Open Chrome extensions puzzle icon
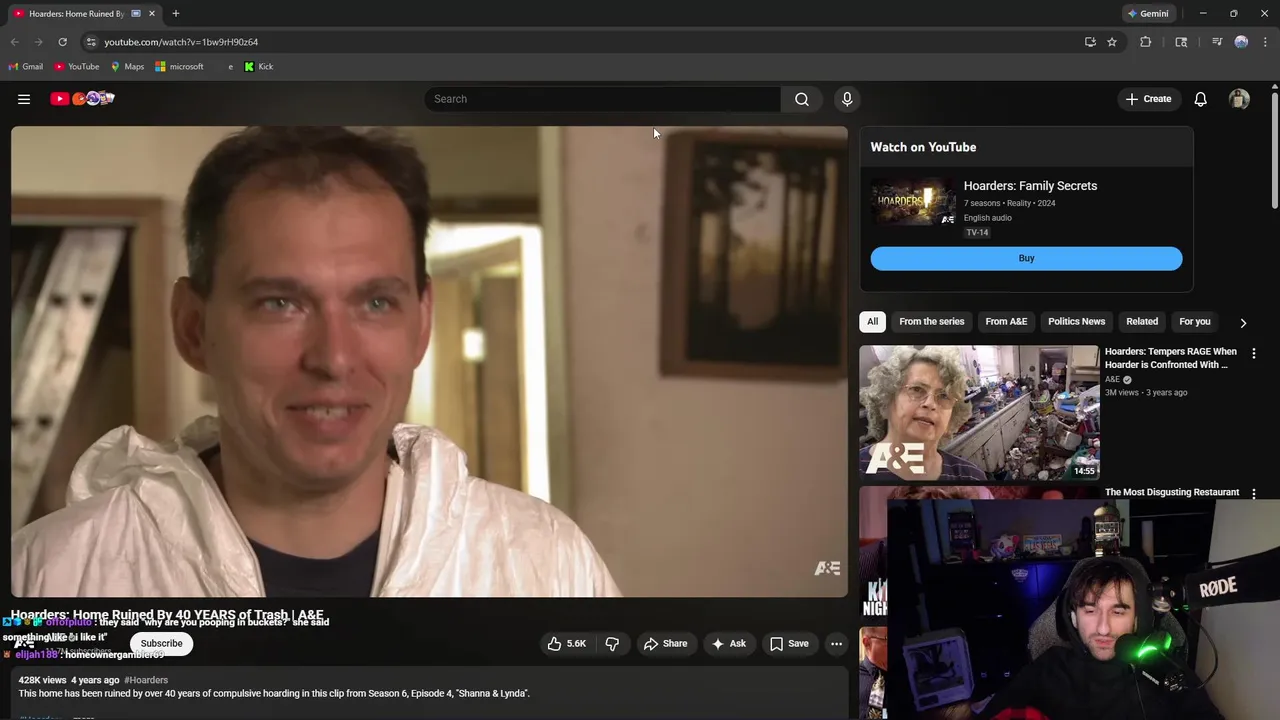Viewport: 1280px width, 720px height. click(x=1146, y=42)
